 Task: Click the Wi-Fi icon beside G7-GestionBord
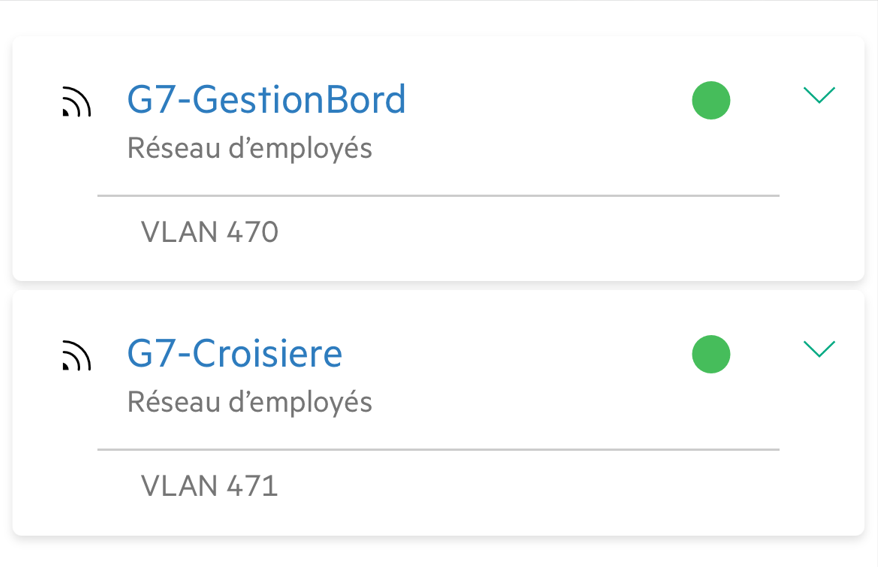[76, 102]
